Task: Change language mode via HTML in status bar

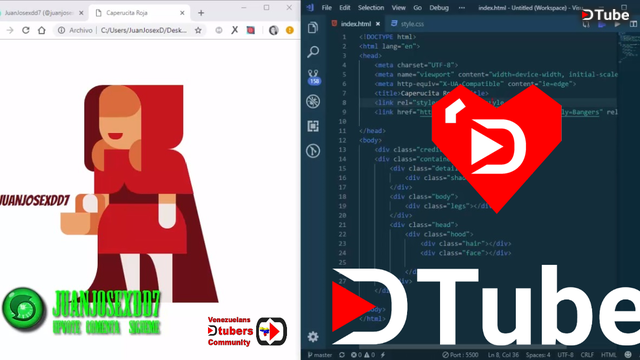Action: [608, 355]
